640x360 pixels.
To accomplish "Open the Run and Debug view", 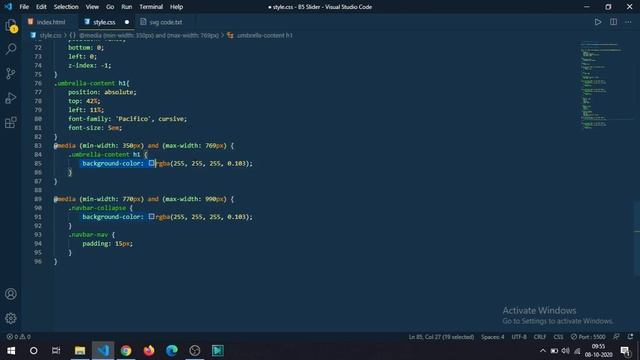I will (x=11, y=98).
